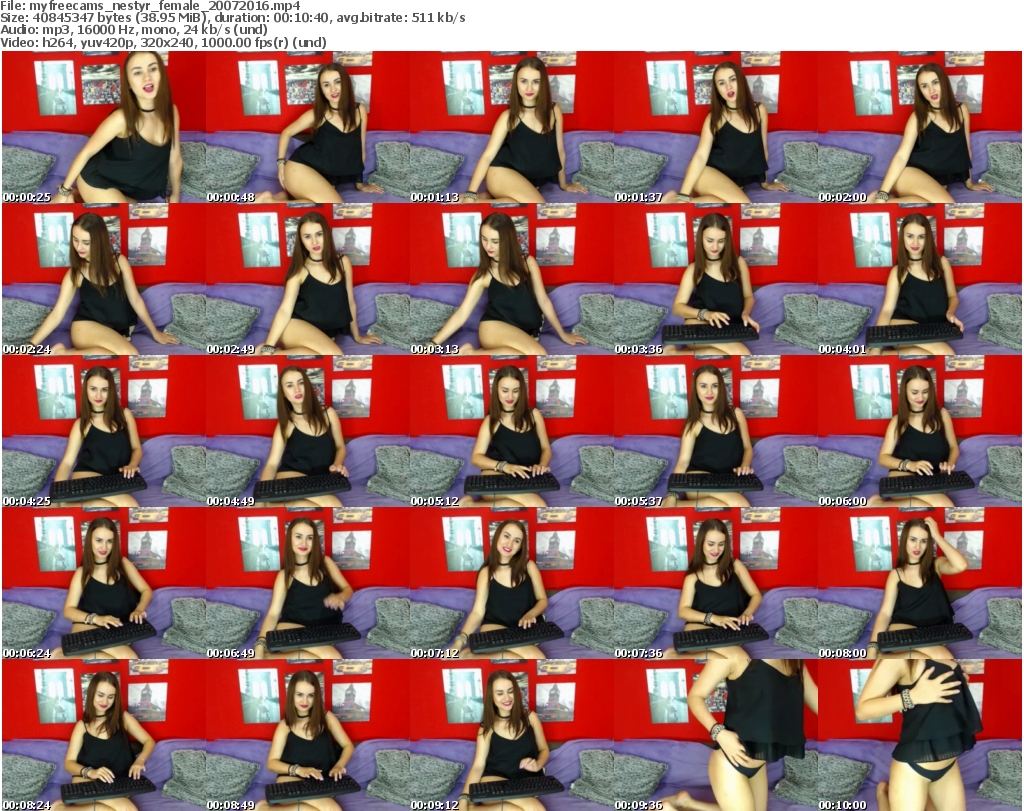This screenshot has height=811, width=1024.
Task: Open the thumbnail stamped 00:08:49
Action: 308,735
